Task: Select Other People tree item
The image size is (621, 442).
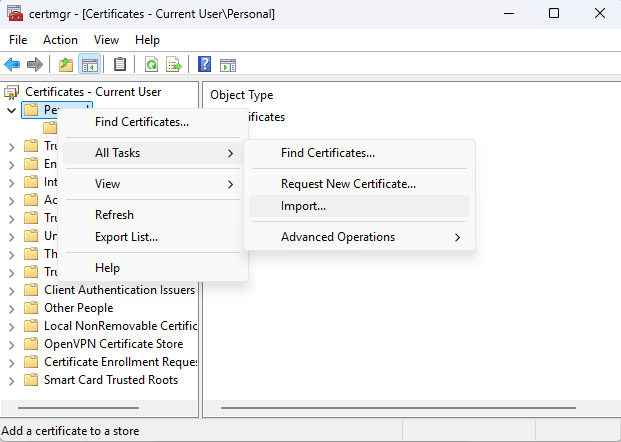Action: [x=78, y=308]
